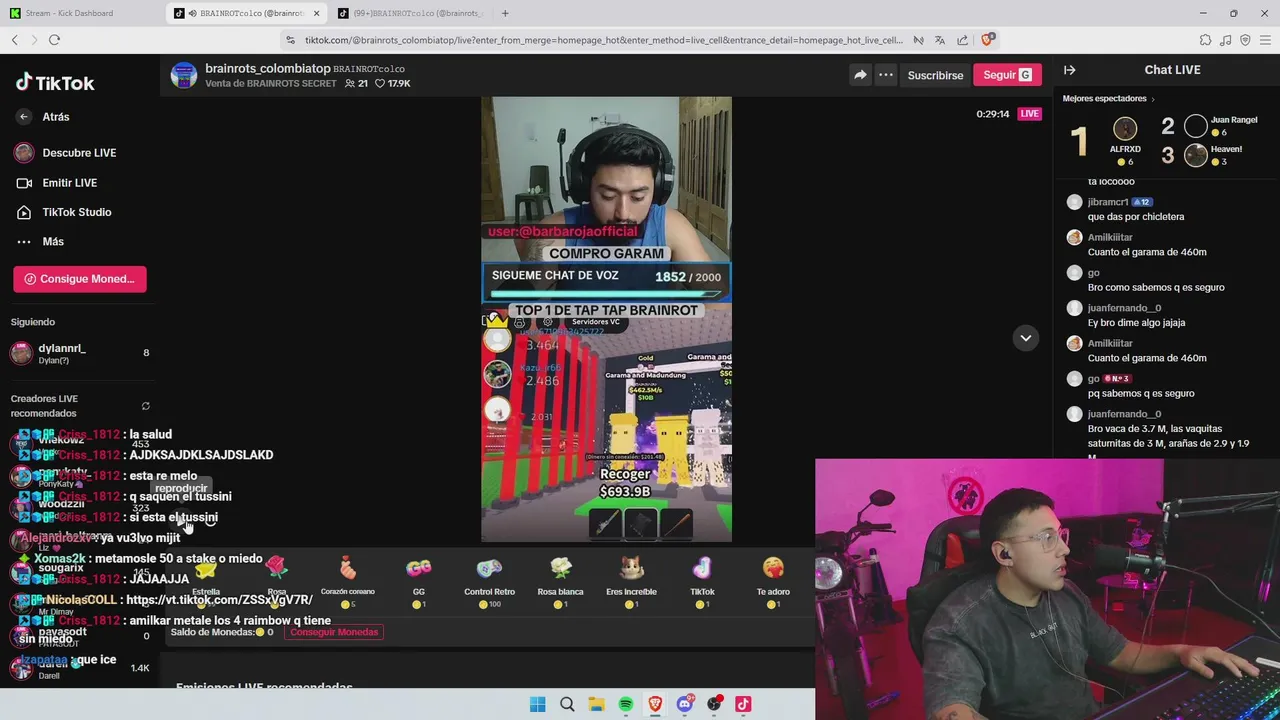This screenshot has width=1280, height=720.
Task: Send the GG gift
Action: [x=418, y=580]
